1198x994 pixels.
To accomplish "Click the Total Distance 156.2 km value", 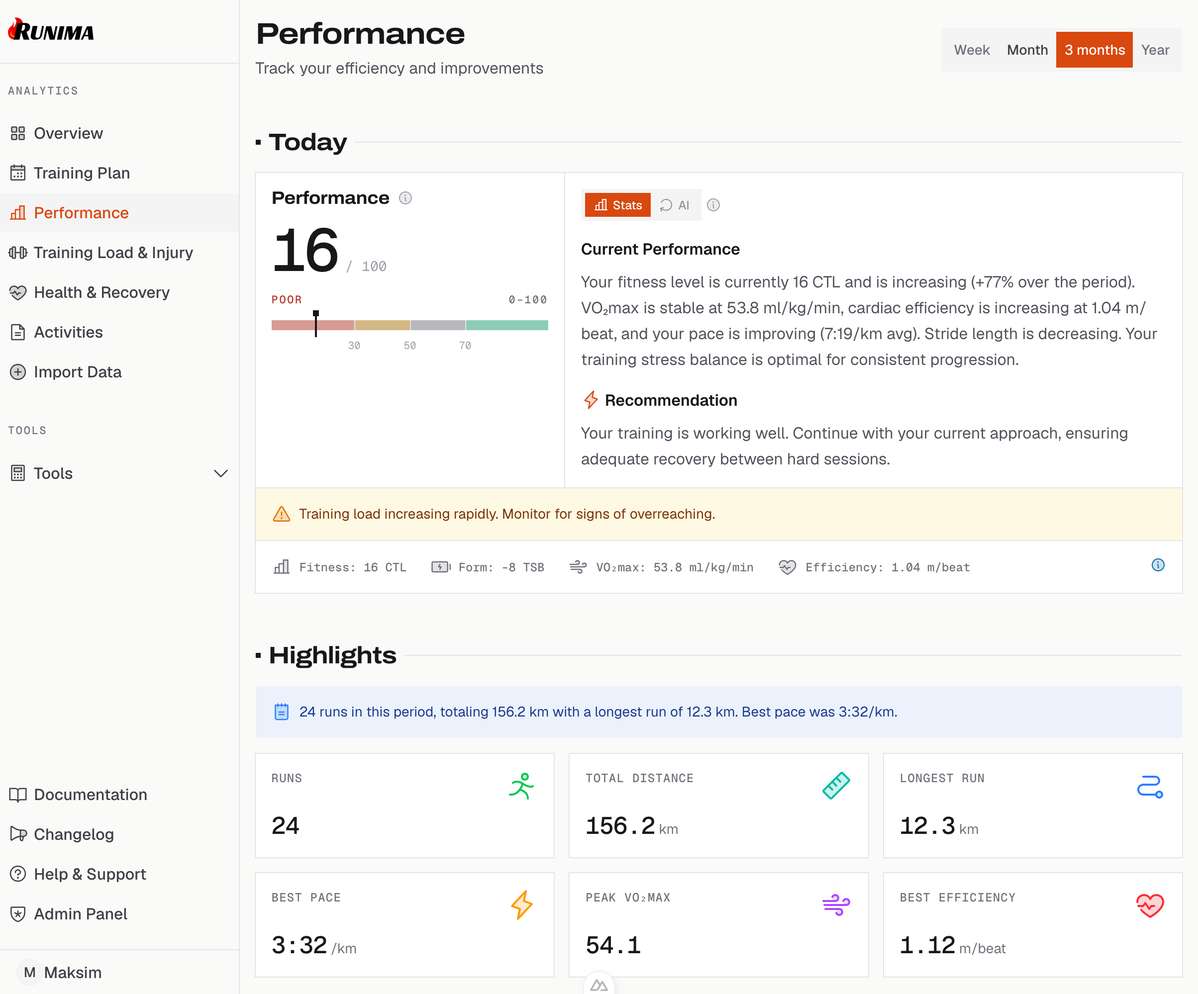I will point(631,826).
